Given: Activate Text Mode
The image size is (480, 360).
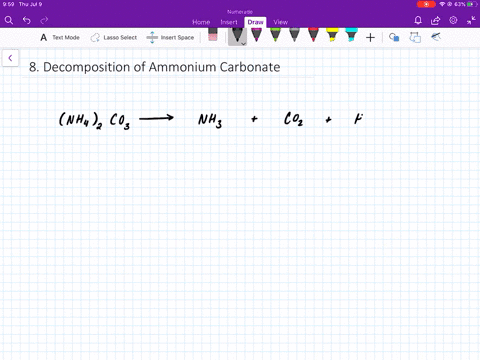Looking at the screenshot, I should (60, 38).
